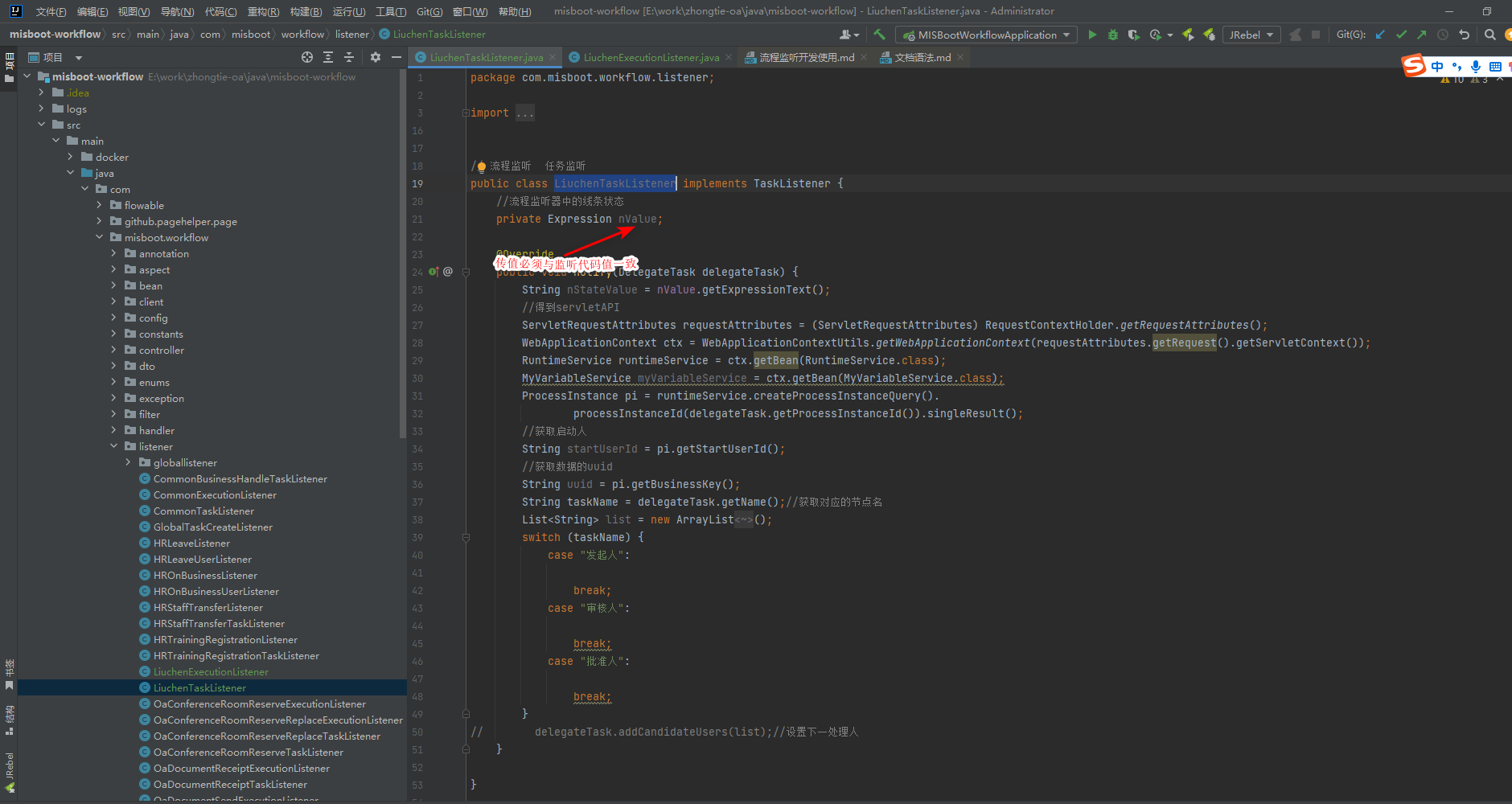The width and height of the screenshot is (1512, 804).
Task: Collapse the listener package
Action: 113,446
